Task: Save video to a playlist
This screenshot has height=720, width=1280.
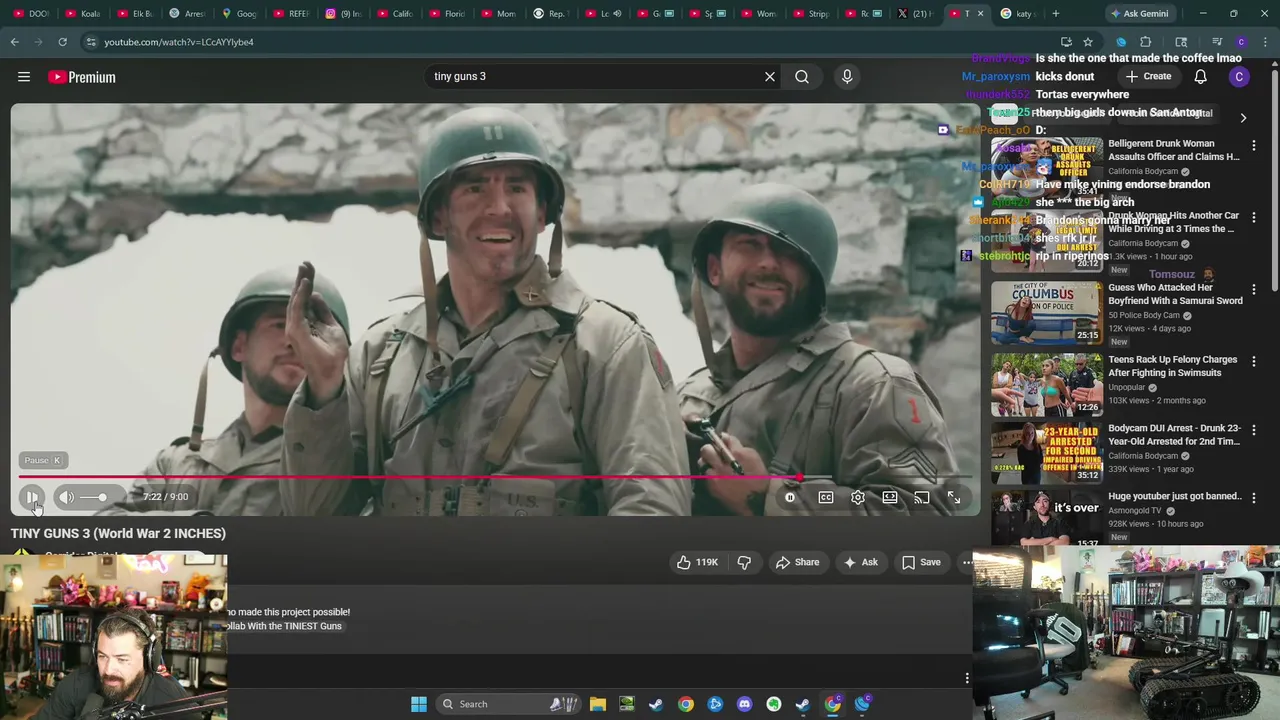Action: (921, 562)
